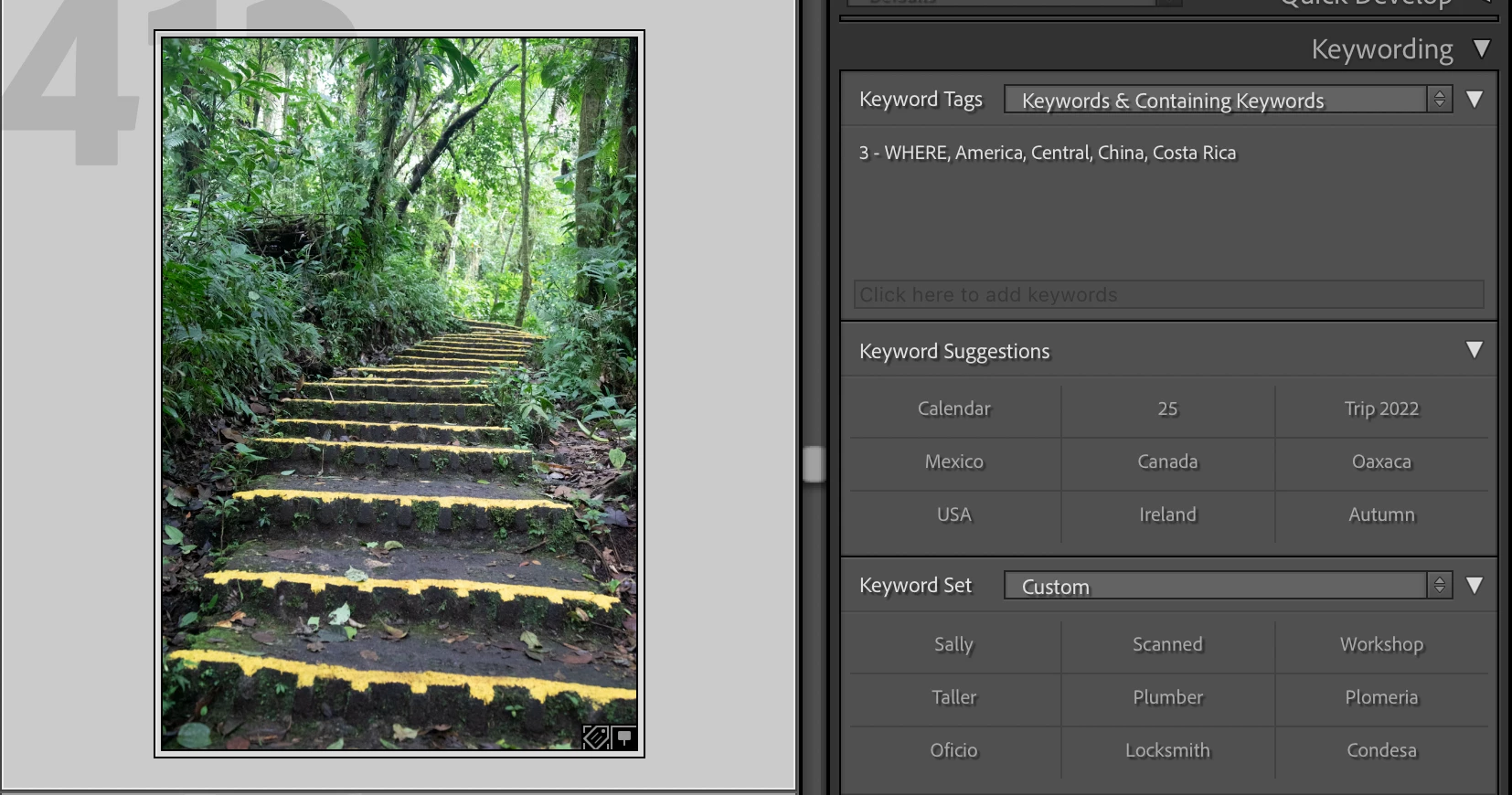Apply the Locksmith keyword from set
1512x795 pixels.
[x=1167, y=750]
